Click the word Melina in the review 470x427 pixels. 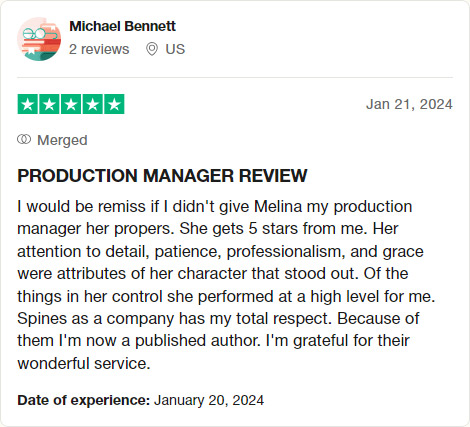tap(278, 206)
